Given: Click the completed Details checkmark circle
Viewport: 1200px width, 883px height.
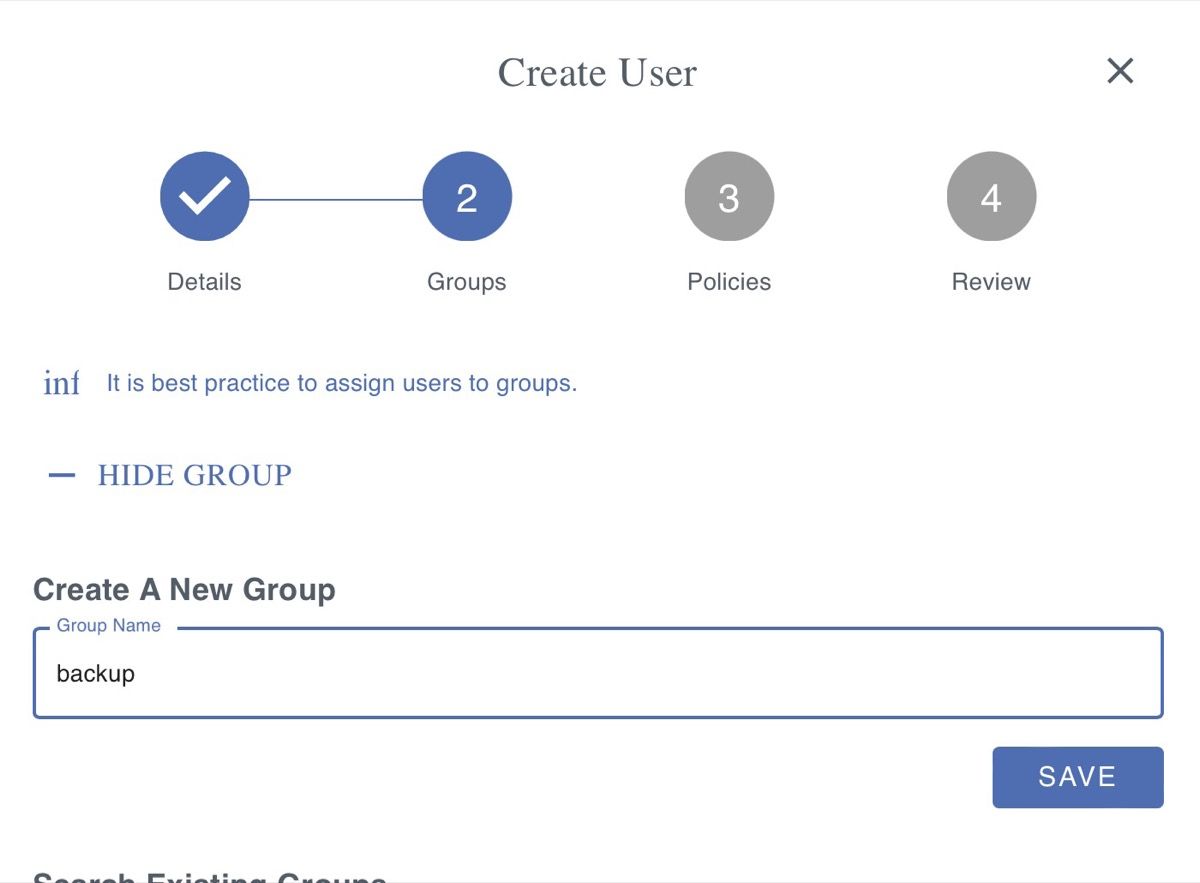Looking at the screenshot, I should (x=204, y=196).
